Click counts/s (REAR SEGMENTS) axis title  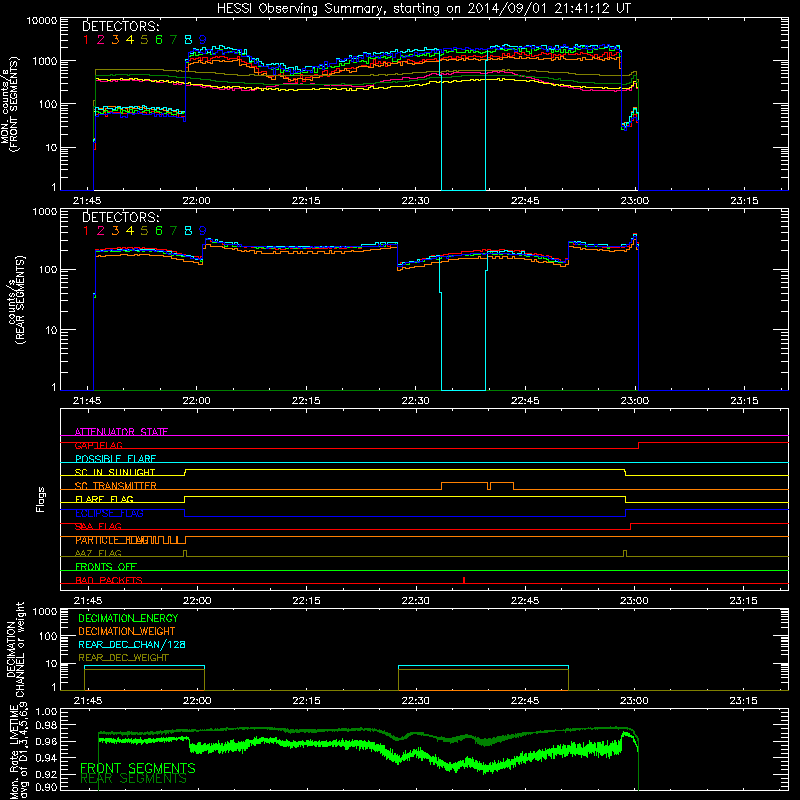pos(16,300)
